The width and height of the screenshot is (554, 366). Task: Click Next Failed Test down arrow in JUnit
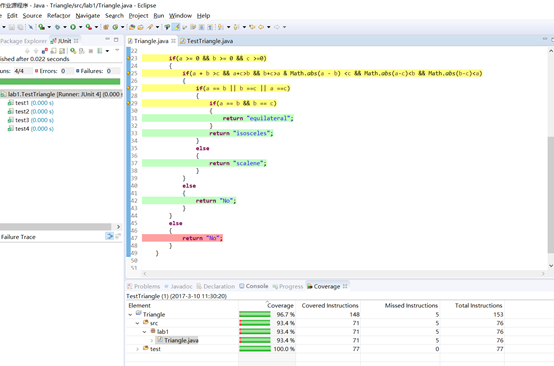(27, 51)
